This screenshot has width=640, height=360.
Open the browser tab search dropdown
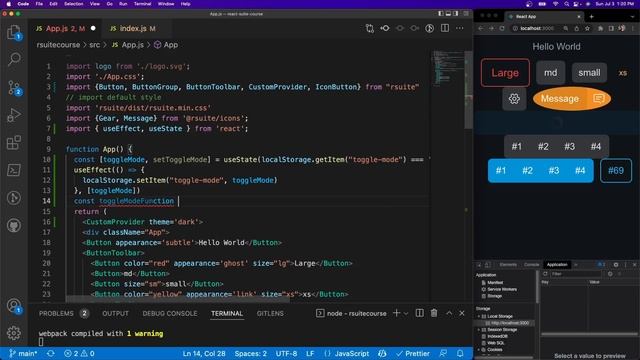[x=633, y=17]
